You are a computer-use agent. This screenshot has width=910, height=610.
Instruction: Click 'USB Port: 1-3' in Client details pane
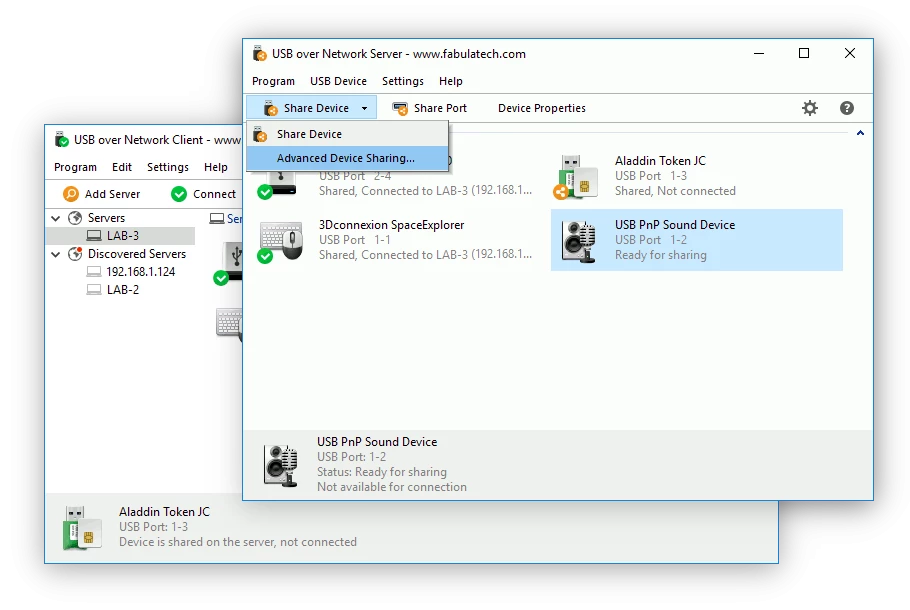pos(154,526)
